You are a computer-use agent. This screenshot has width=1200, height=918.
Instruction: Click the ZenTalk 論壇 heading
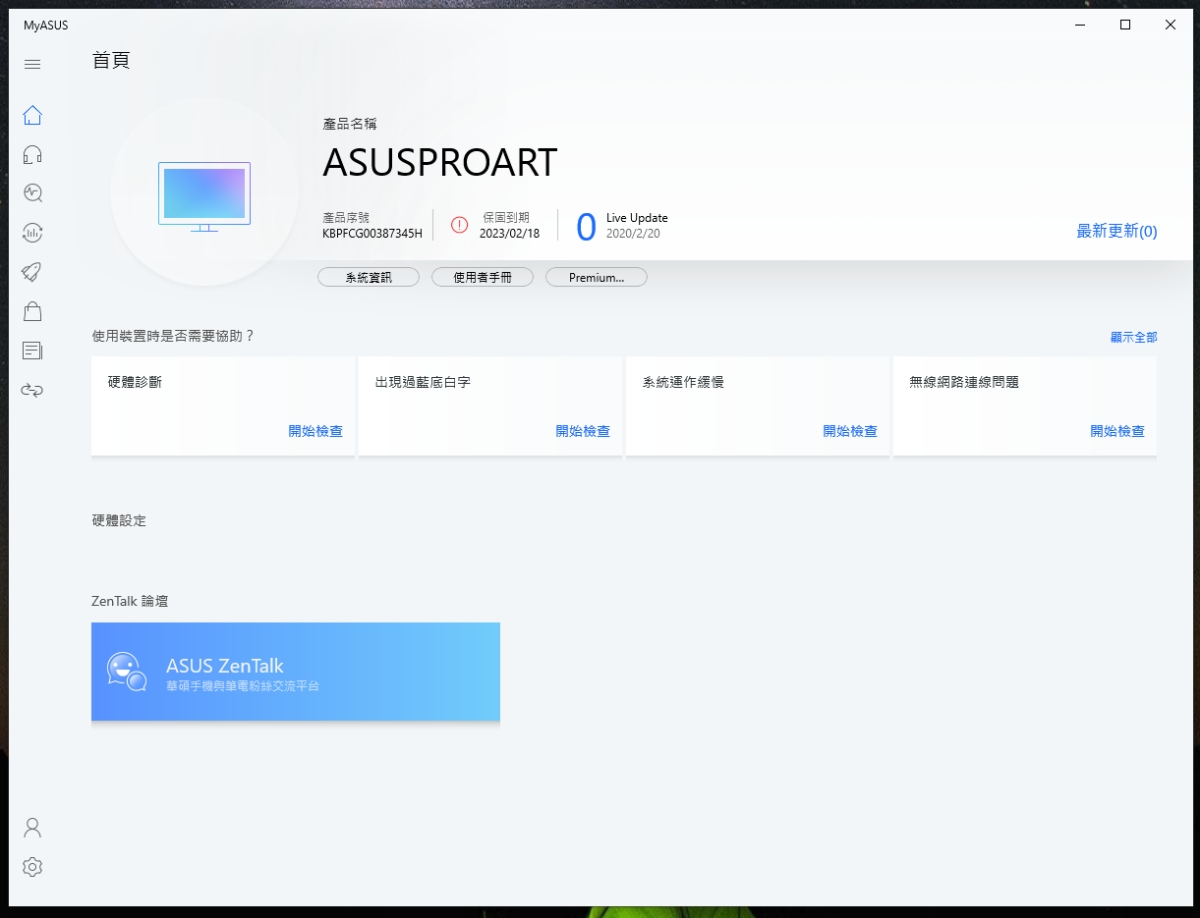click(x=130, y=601)
